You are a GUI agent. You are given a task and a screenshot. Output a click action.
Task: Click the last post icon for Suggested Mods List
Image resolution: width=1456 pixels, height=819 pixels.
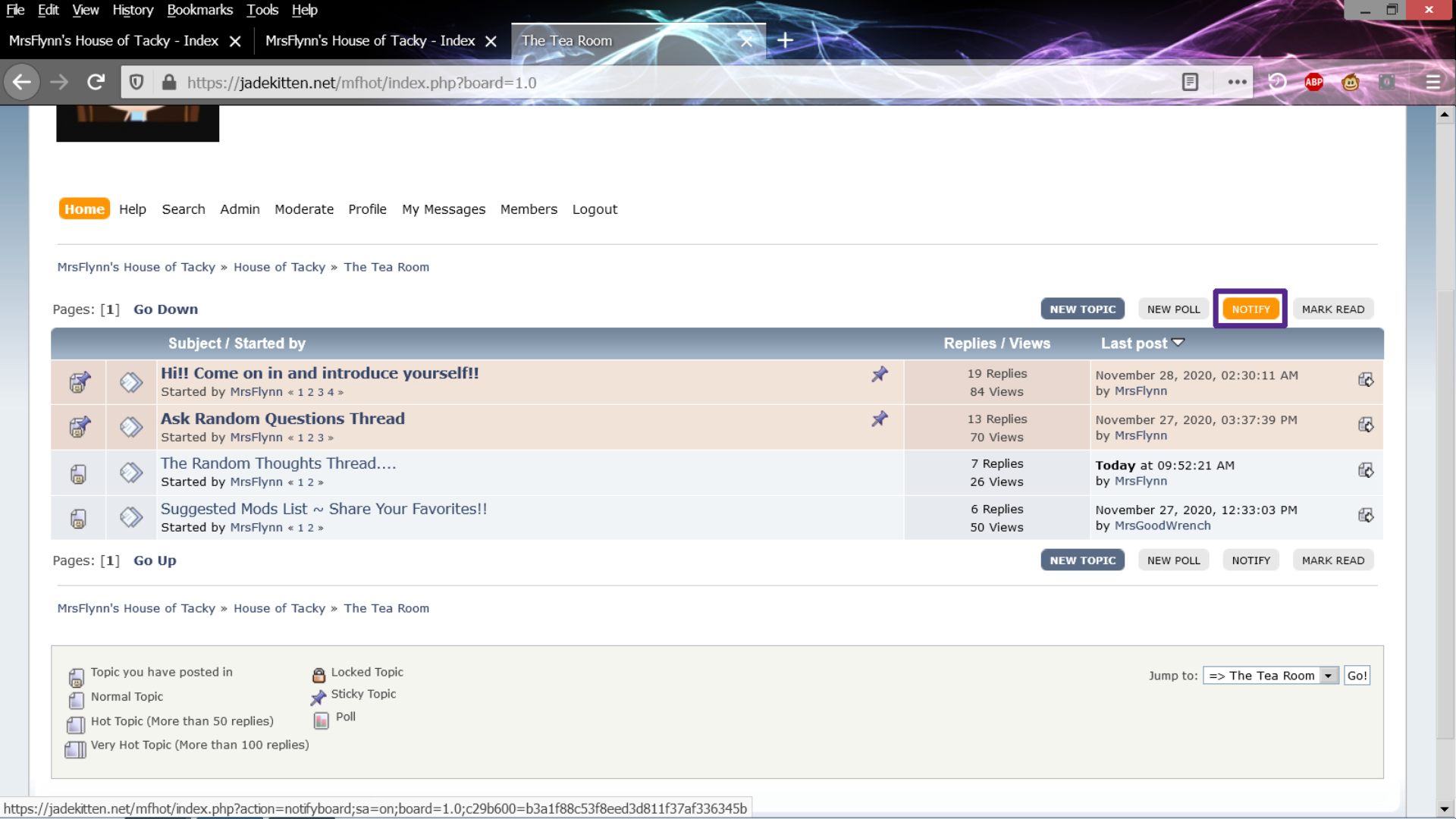pyautogui.click(x=1366, y=516)
